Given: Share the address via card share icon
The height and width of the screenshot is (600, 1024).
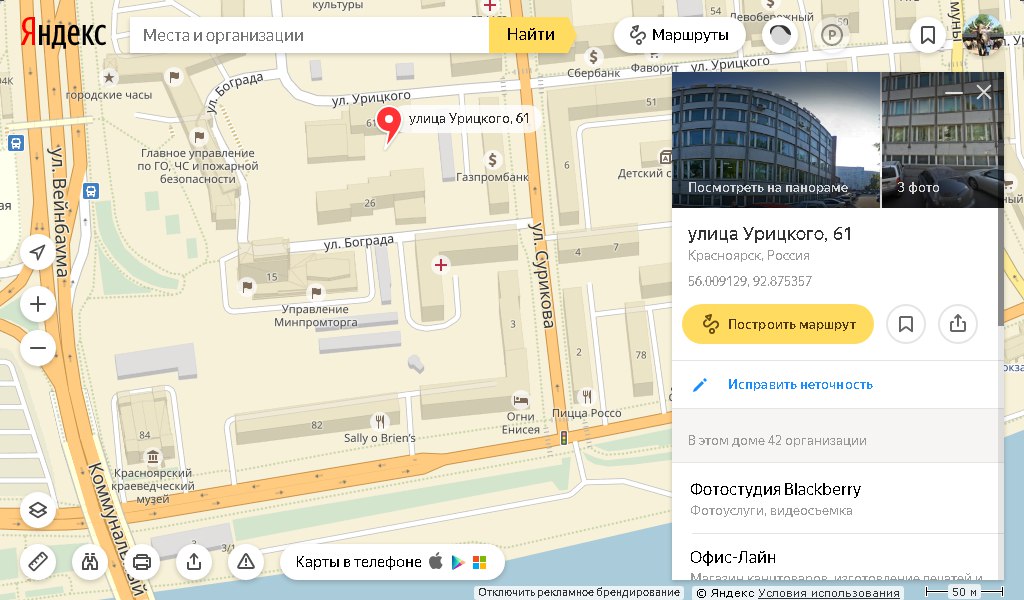Looking at the screenshot, I should pos(957,324).
